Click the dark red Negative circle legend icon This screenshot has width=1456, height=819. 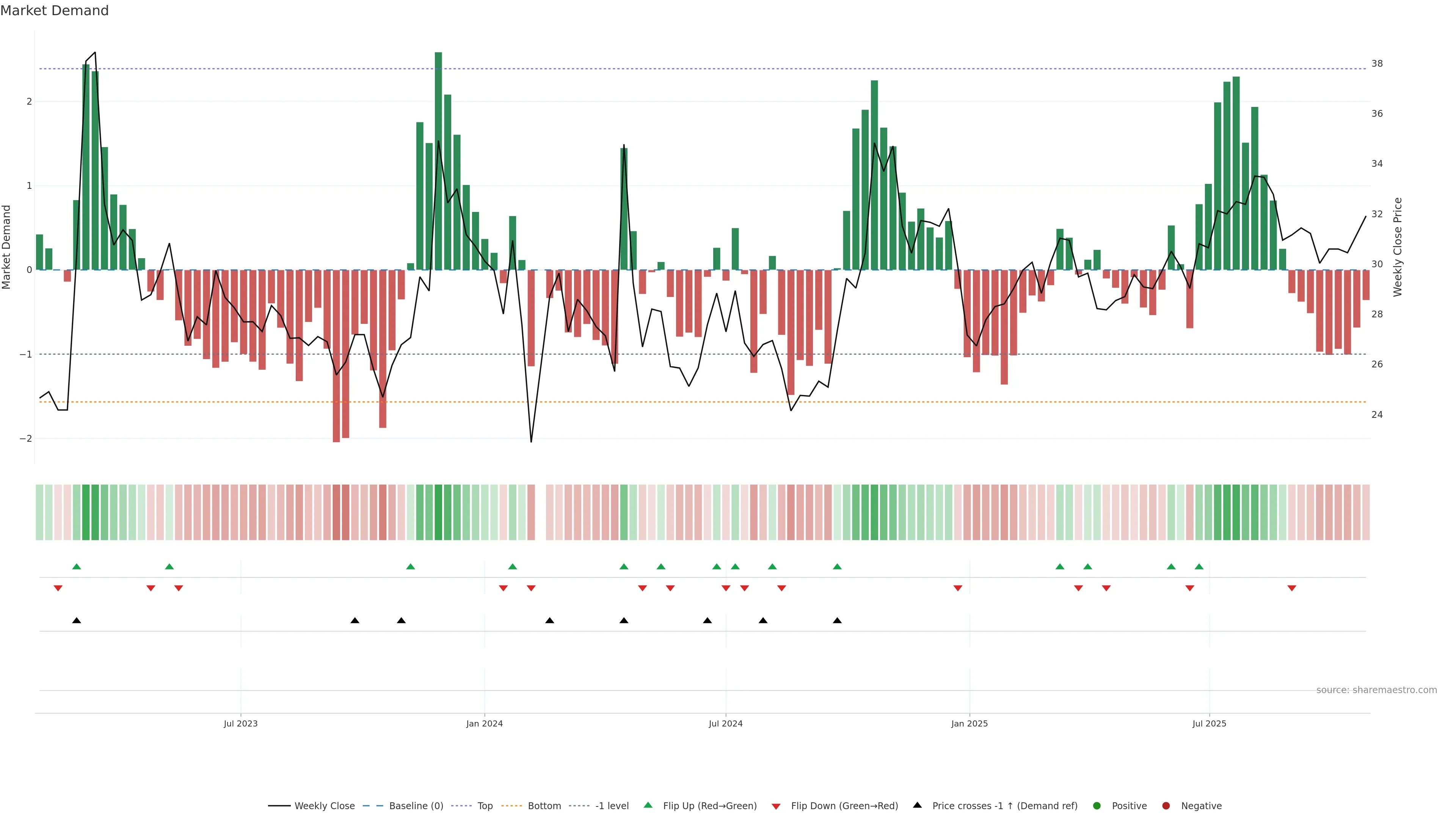click(1166, 805)
